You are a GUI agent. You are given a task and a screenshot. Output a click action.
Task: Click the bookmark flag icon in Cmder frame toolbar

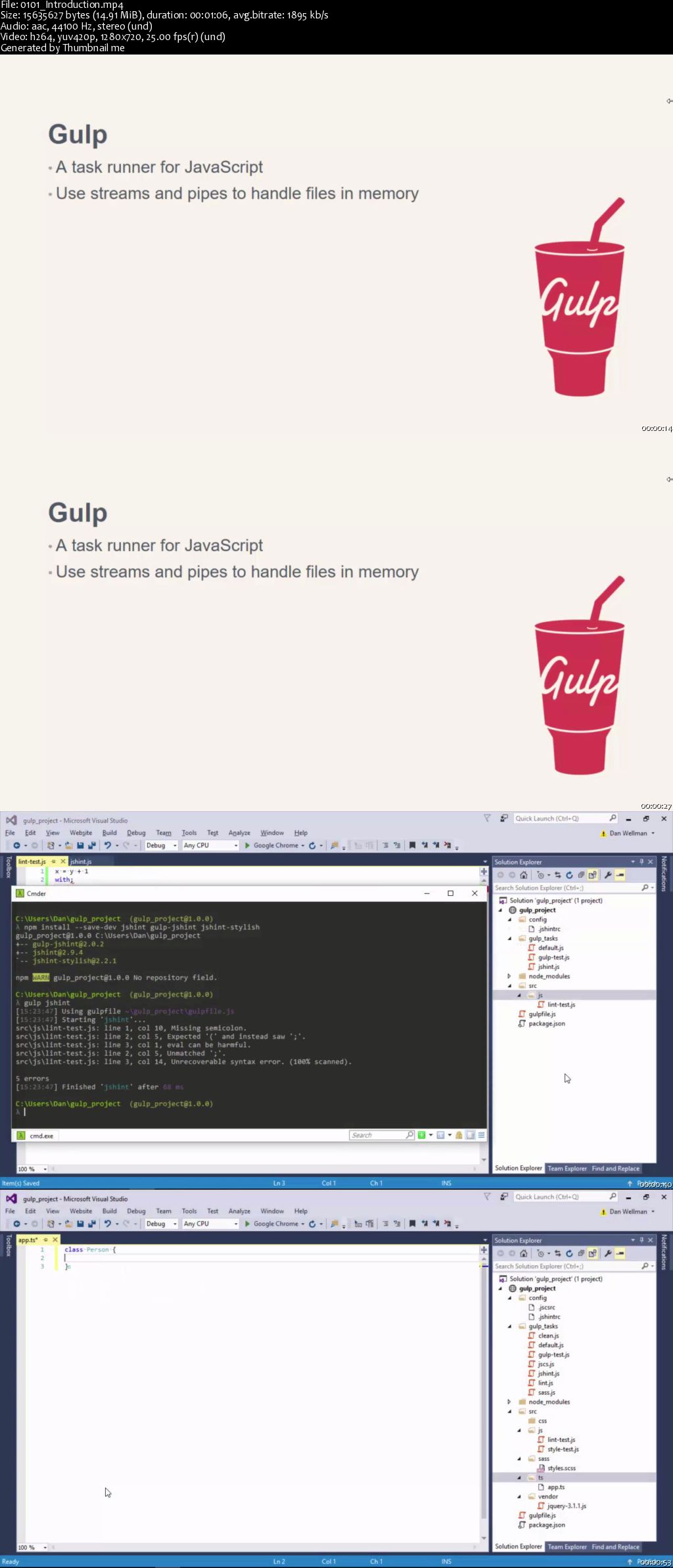pos(412,845)
